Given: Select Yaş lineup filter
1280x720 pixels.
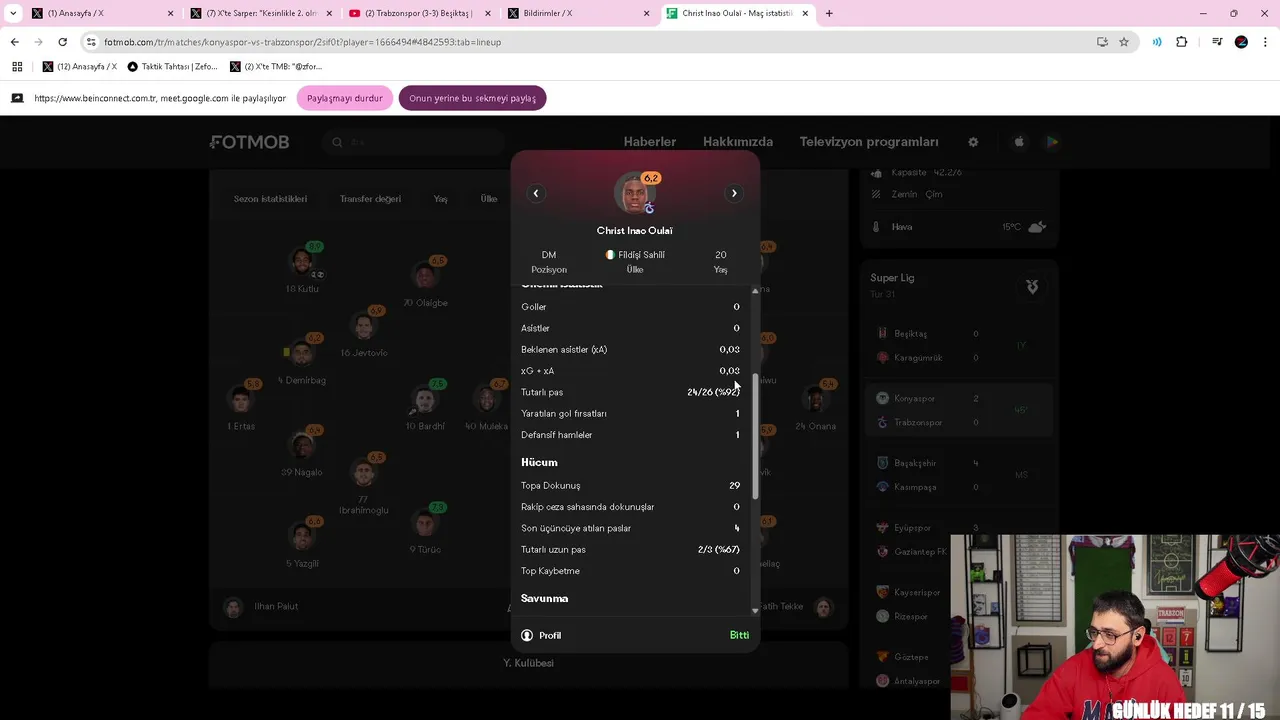Looking at the screenshot, I should [440, 199].
